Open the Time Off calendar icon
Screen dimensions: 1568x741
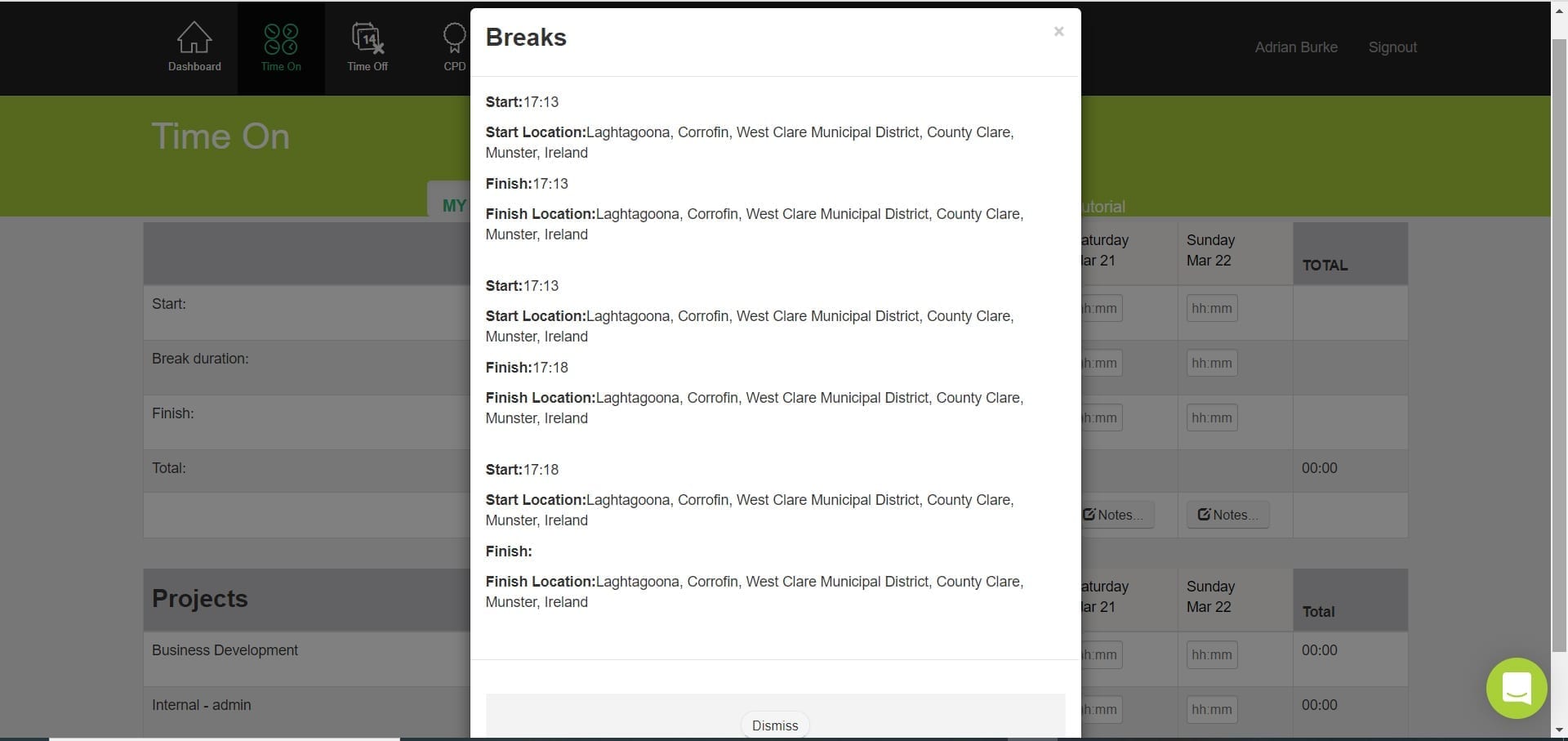click(367, 38)
